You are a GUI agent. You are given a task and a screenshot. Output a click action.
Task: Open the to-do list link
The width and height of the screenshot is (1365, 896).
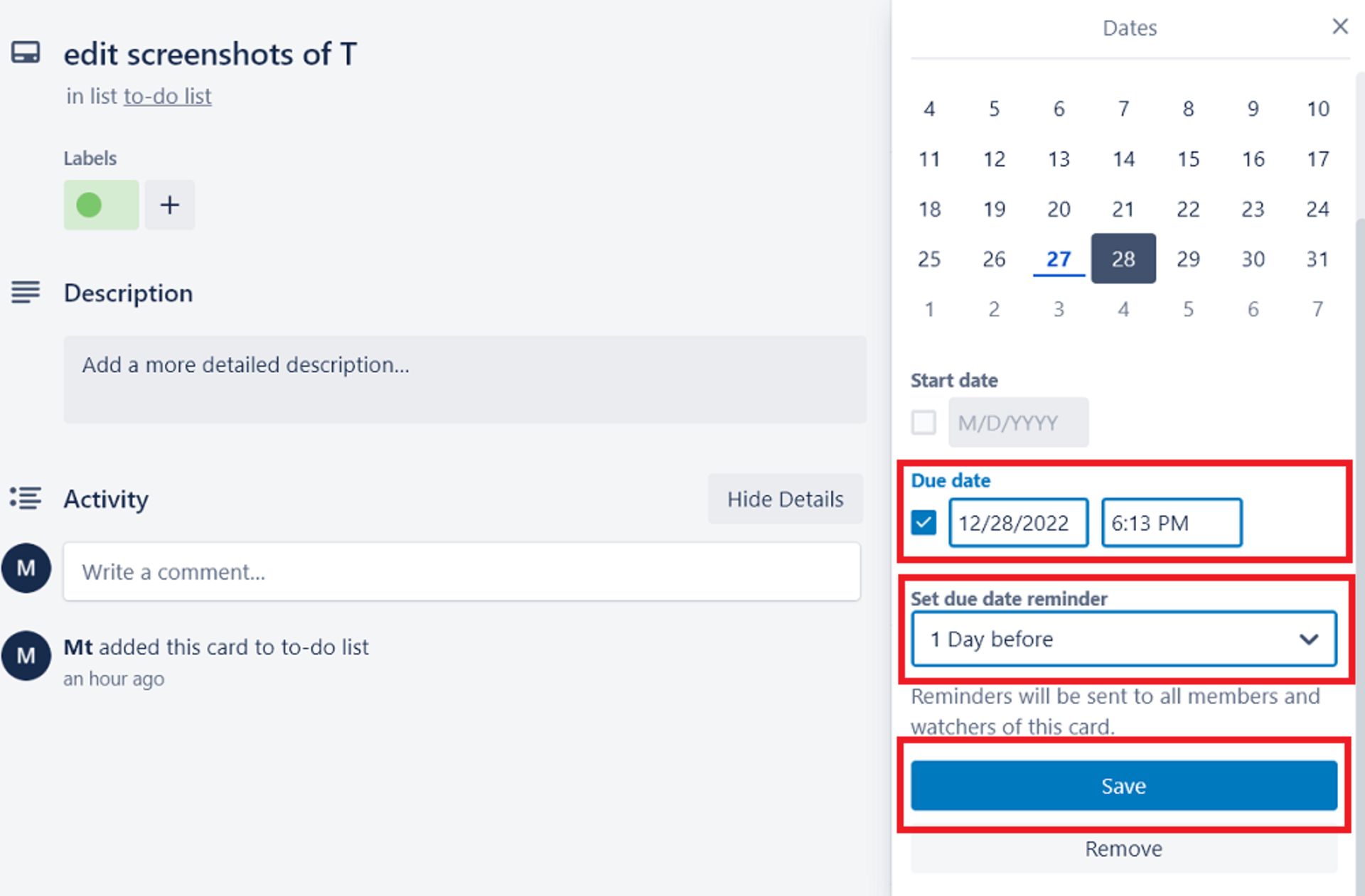[x=167, y=96]
